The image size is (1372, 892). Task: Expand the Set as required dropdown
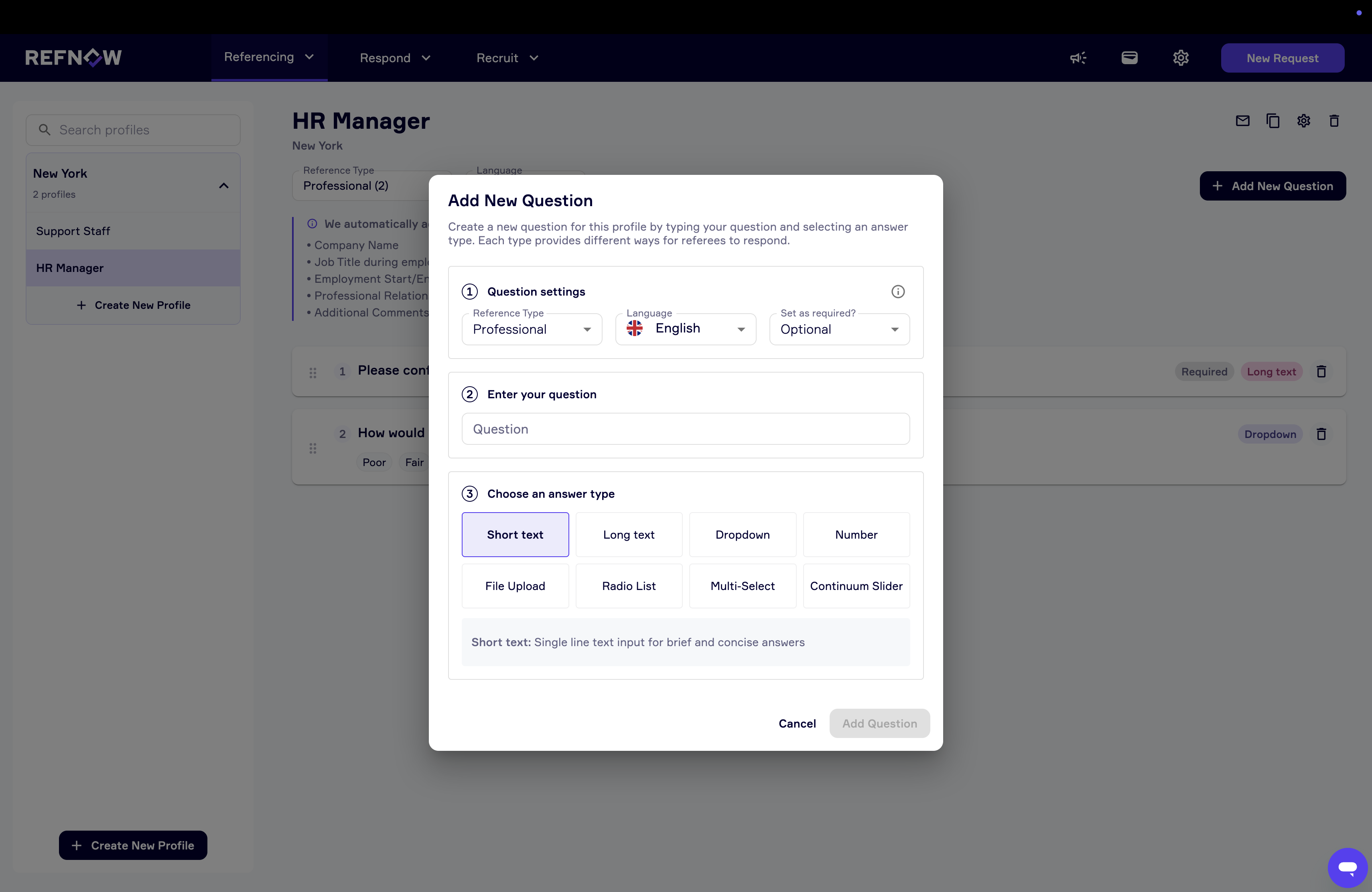click(x=839, y=329)
